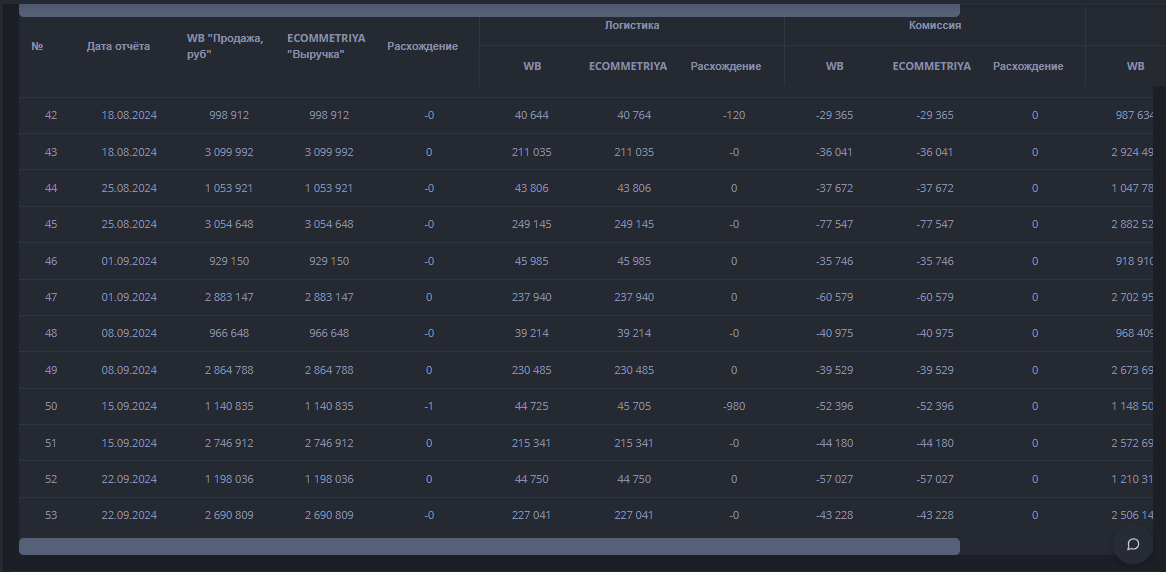Click the WB "Продажа, руб" column header
Screen dimensions: 1166x572
pyautogui.click(x=225, y=46)
